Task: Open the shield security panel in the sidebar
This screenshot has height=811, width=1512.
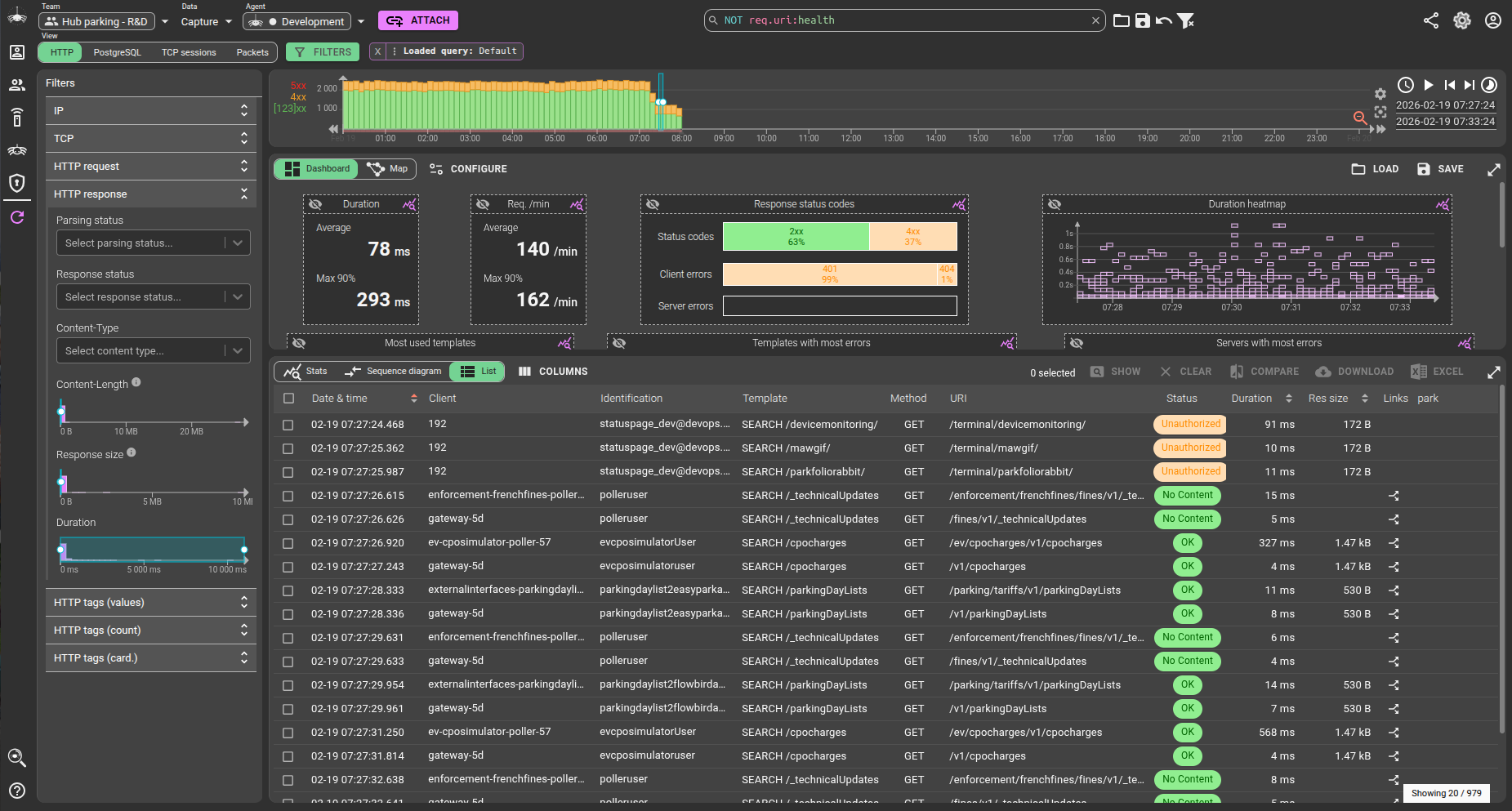Action: click(17, 183)
